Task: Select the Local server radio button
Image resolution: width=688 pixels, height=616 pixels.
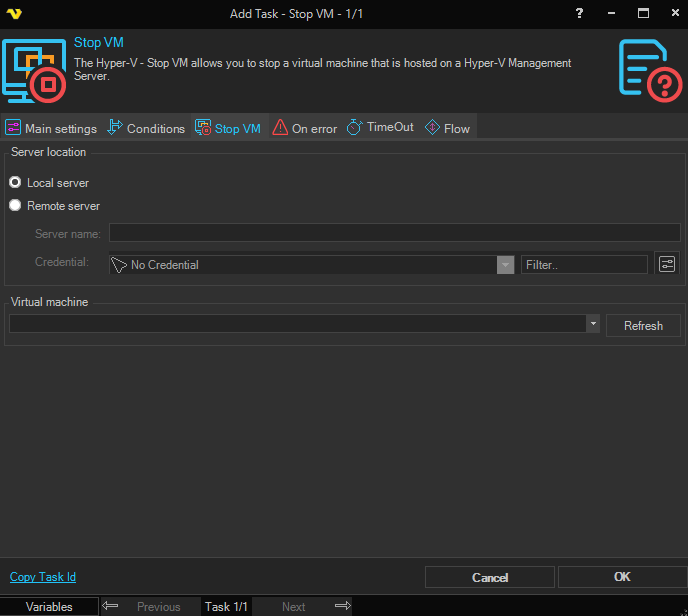Action: pyautogui.click(x=15, y=183)
